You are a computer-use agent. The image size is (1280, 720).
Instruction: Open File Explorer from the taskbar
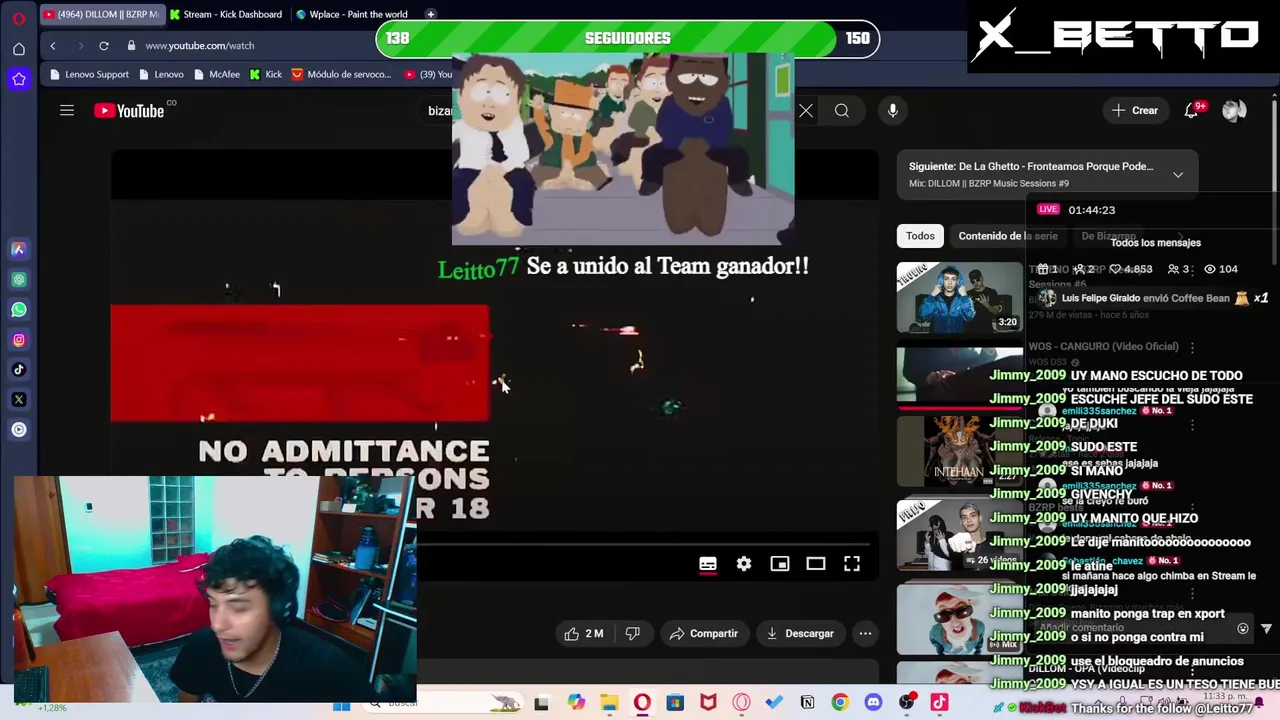(609, 703)
